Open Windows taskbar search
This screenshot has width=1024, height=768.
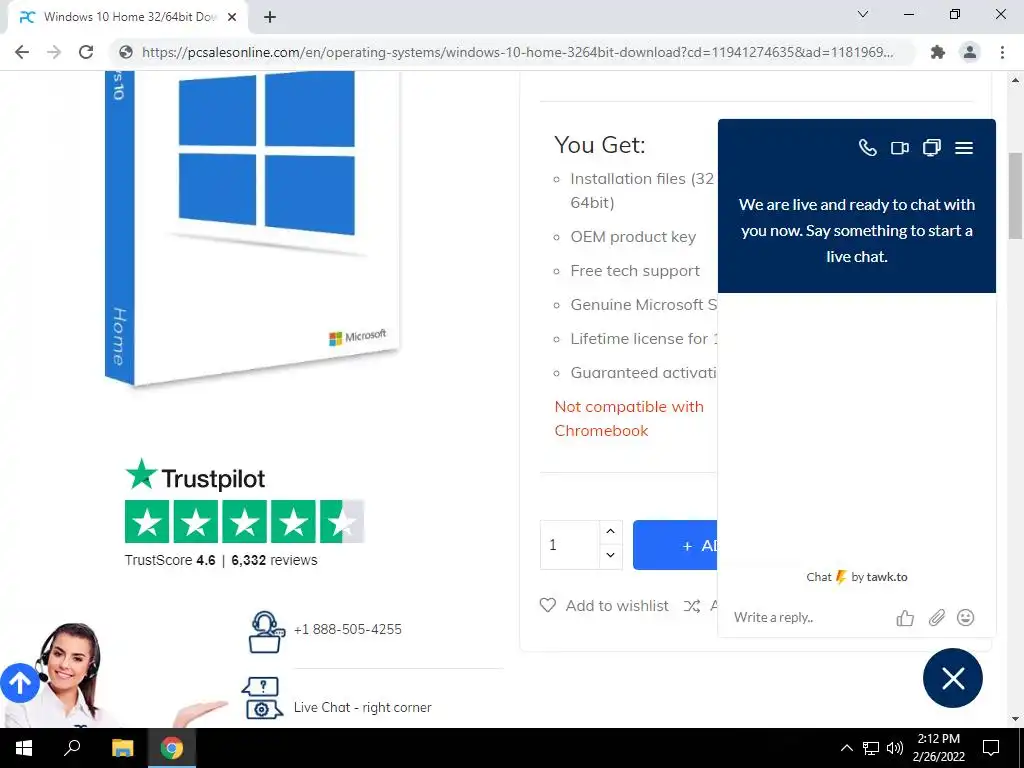pos(72,748)
